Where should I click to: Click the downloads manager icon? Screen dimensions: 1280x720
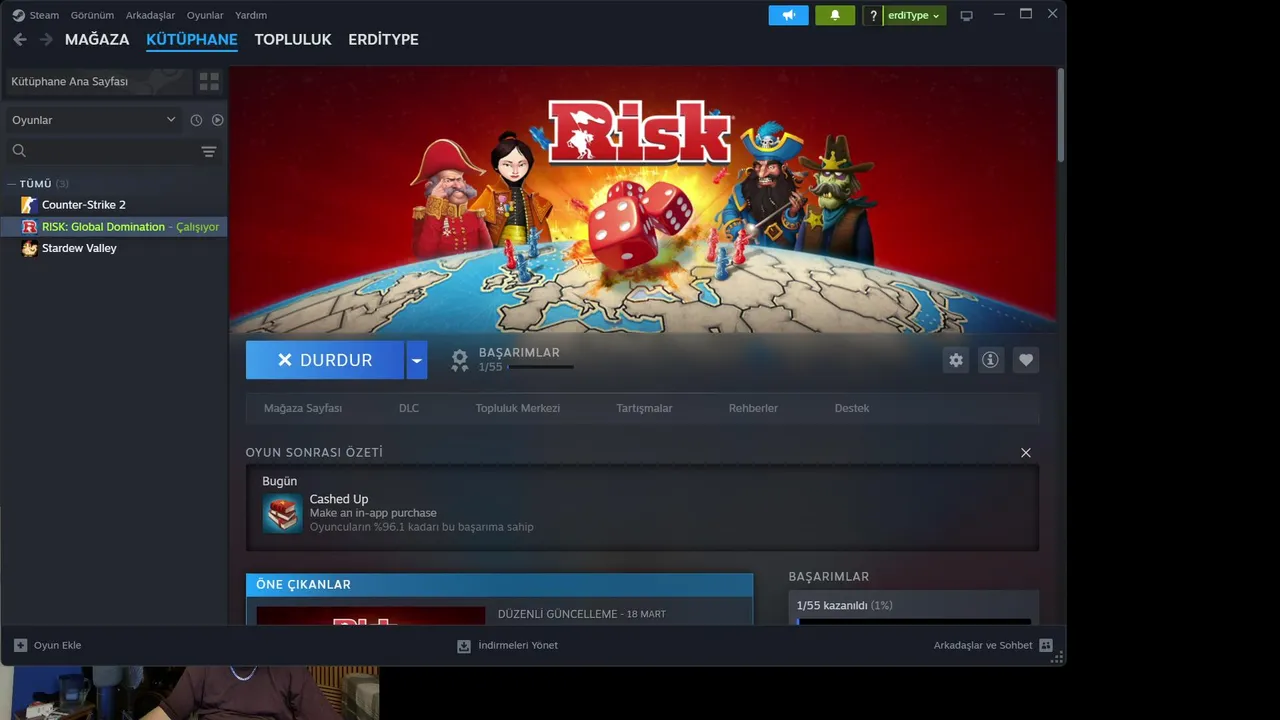click(464, 646)
